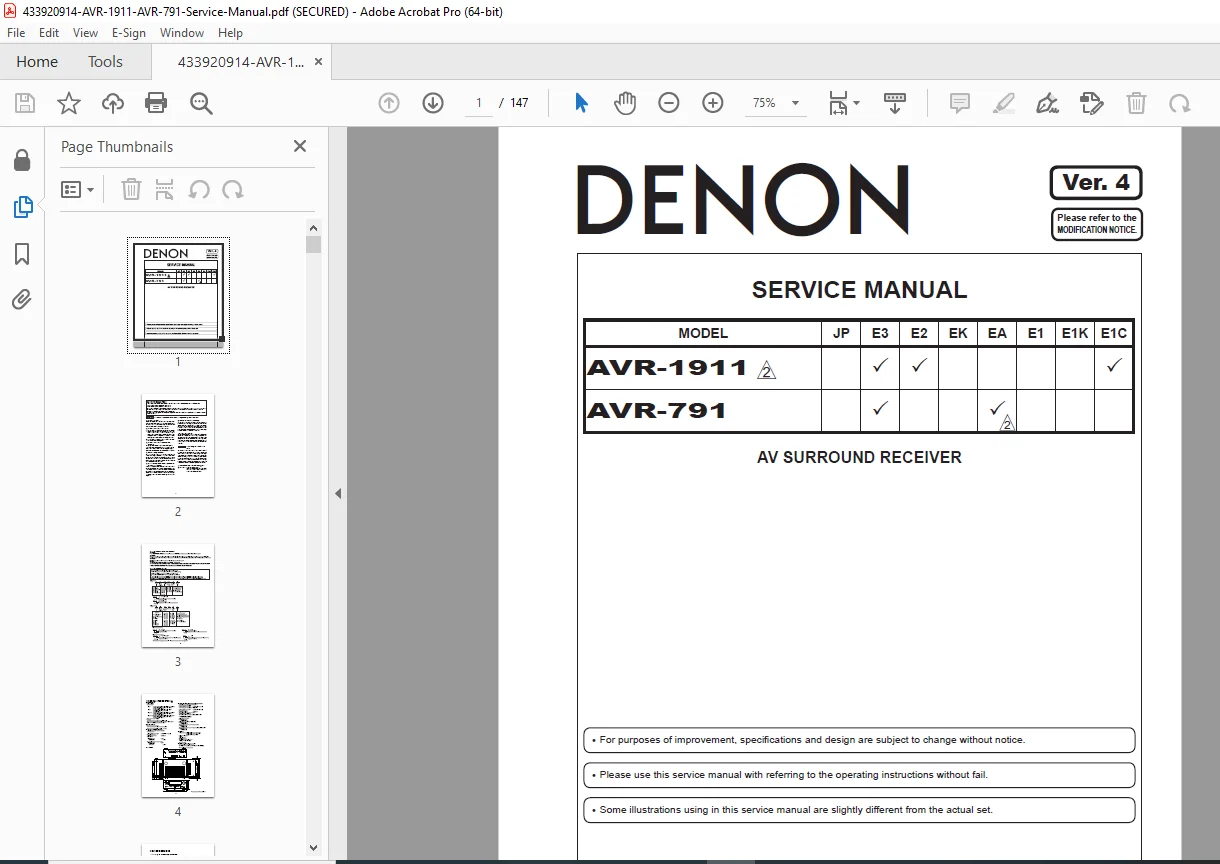Click the upload to cloud icon
This screenshot has height=864, width=1220.
tap(112, 103)
